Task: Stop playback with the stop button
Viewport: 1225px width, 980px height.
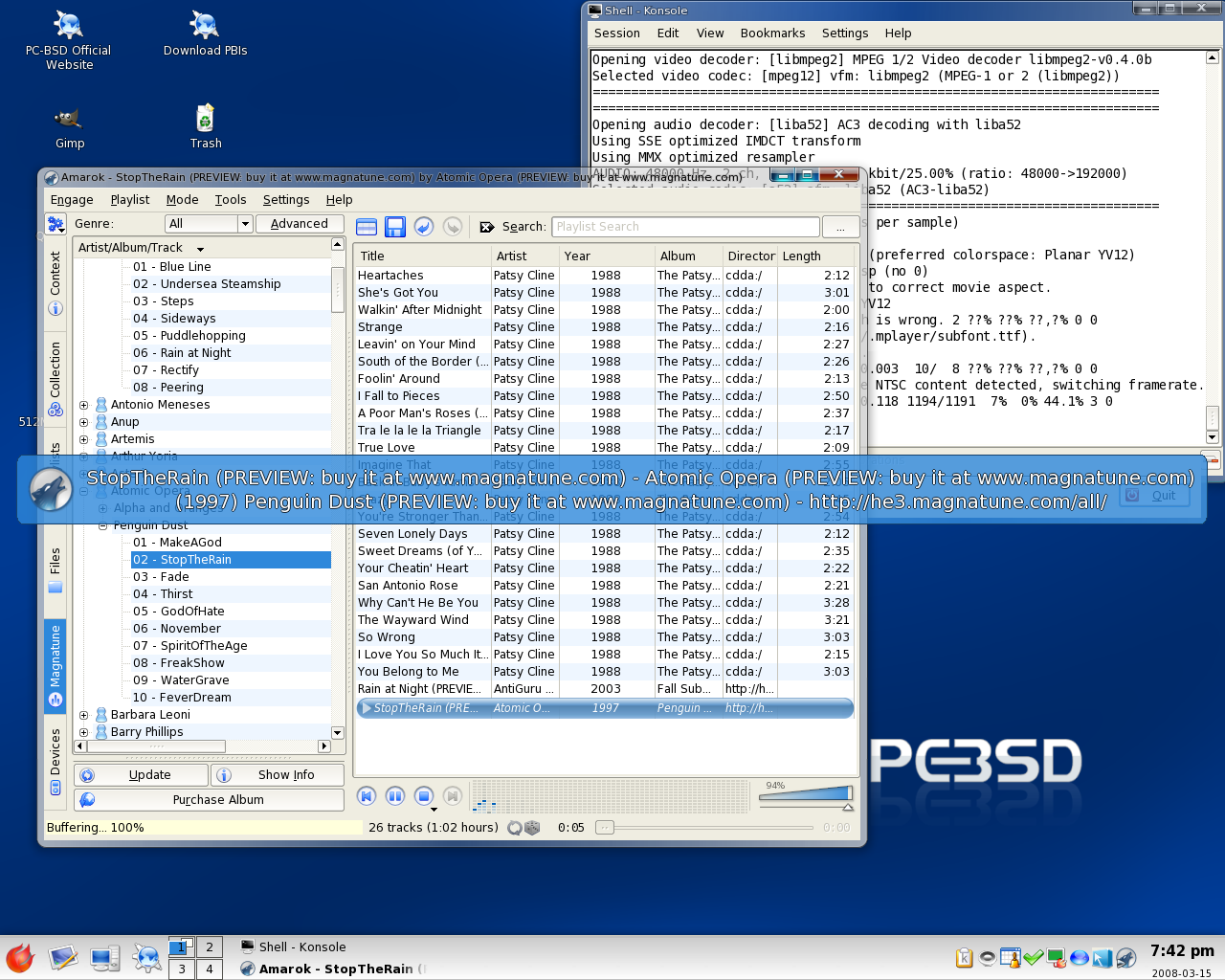Action: click(x=424, y=796)
